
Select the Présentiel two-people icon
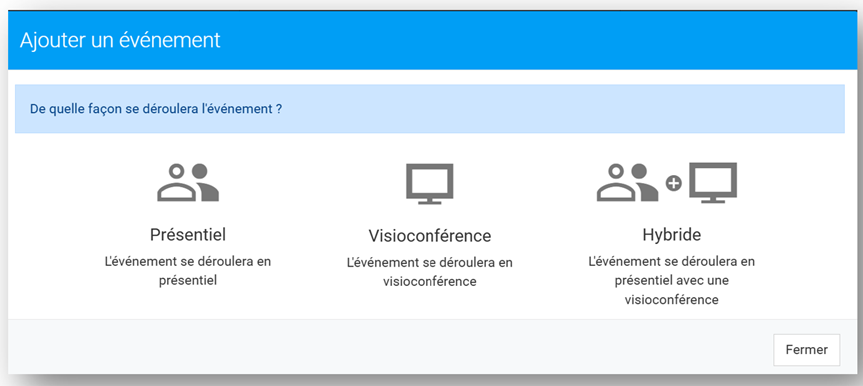tap(188, 182)
